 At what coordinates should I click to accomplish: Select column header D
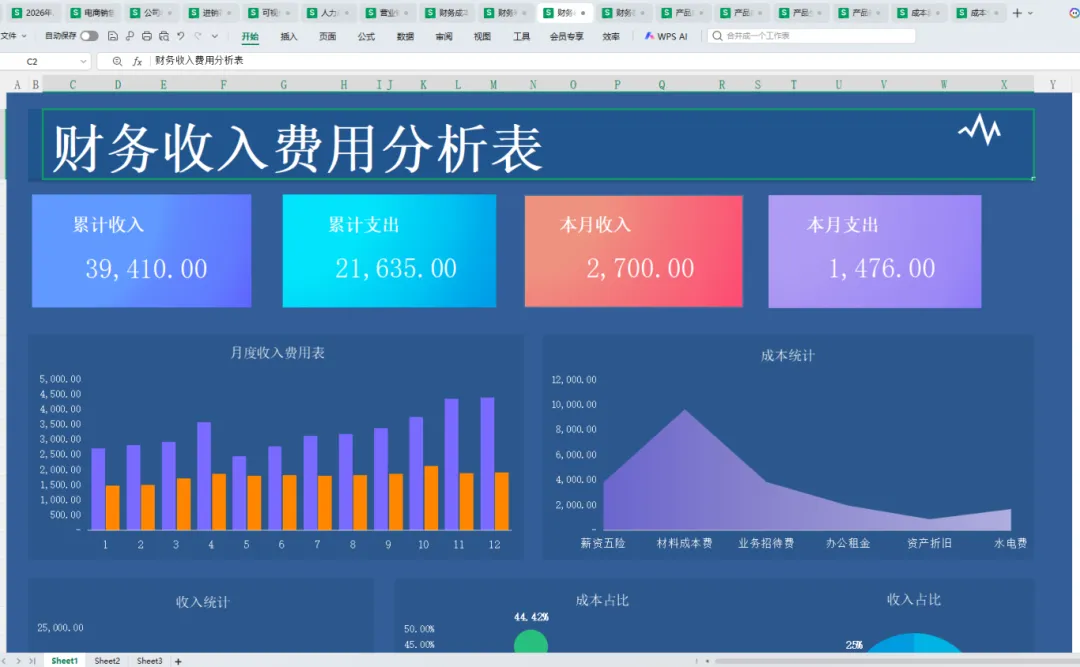tap(118, 85)
